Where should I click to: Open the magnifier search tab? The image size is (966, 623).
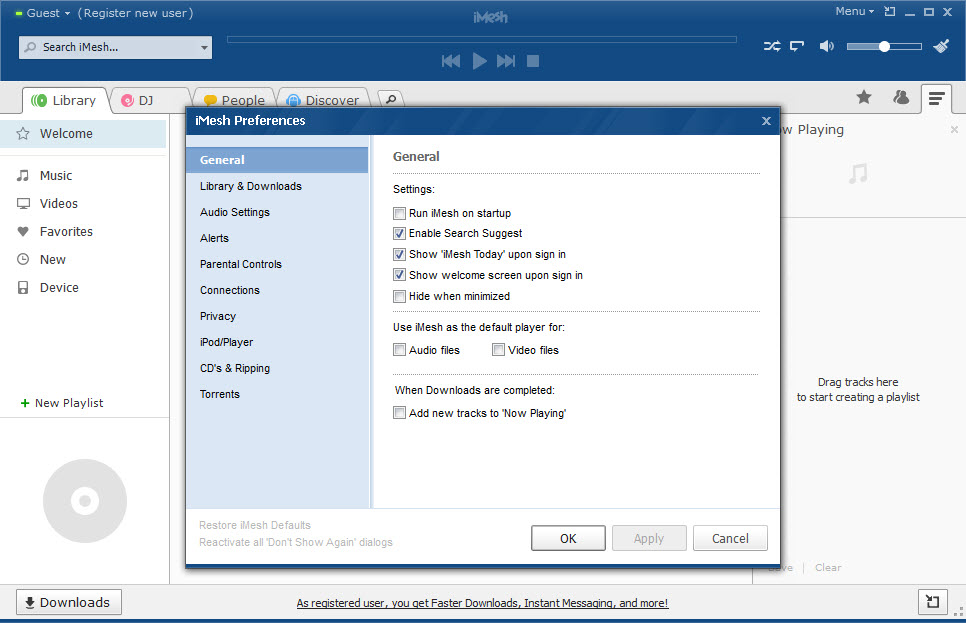pyautogui.click(x=391, y=99)
